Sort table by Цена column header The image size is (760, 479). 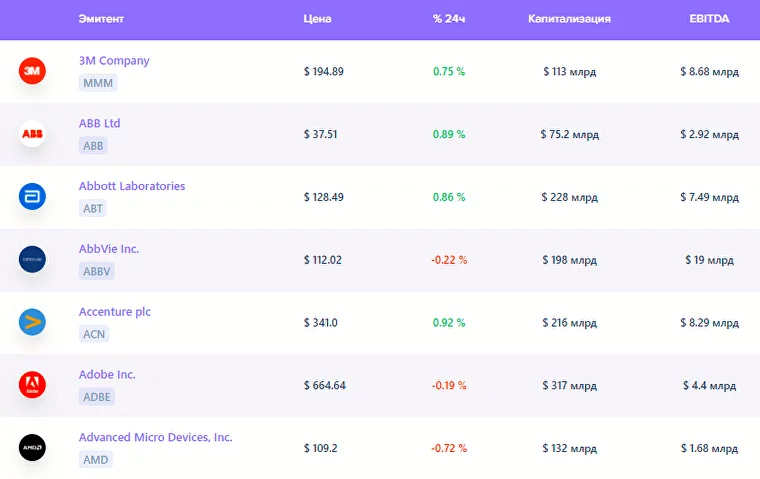(317, 19)
